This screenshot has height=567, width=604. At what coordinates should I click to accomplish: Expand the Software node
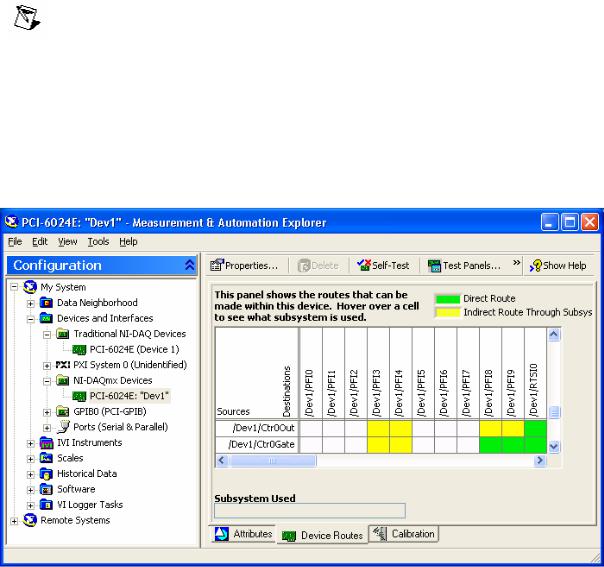(30, 490)
